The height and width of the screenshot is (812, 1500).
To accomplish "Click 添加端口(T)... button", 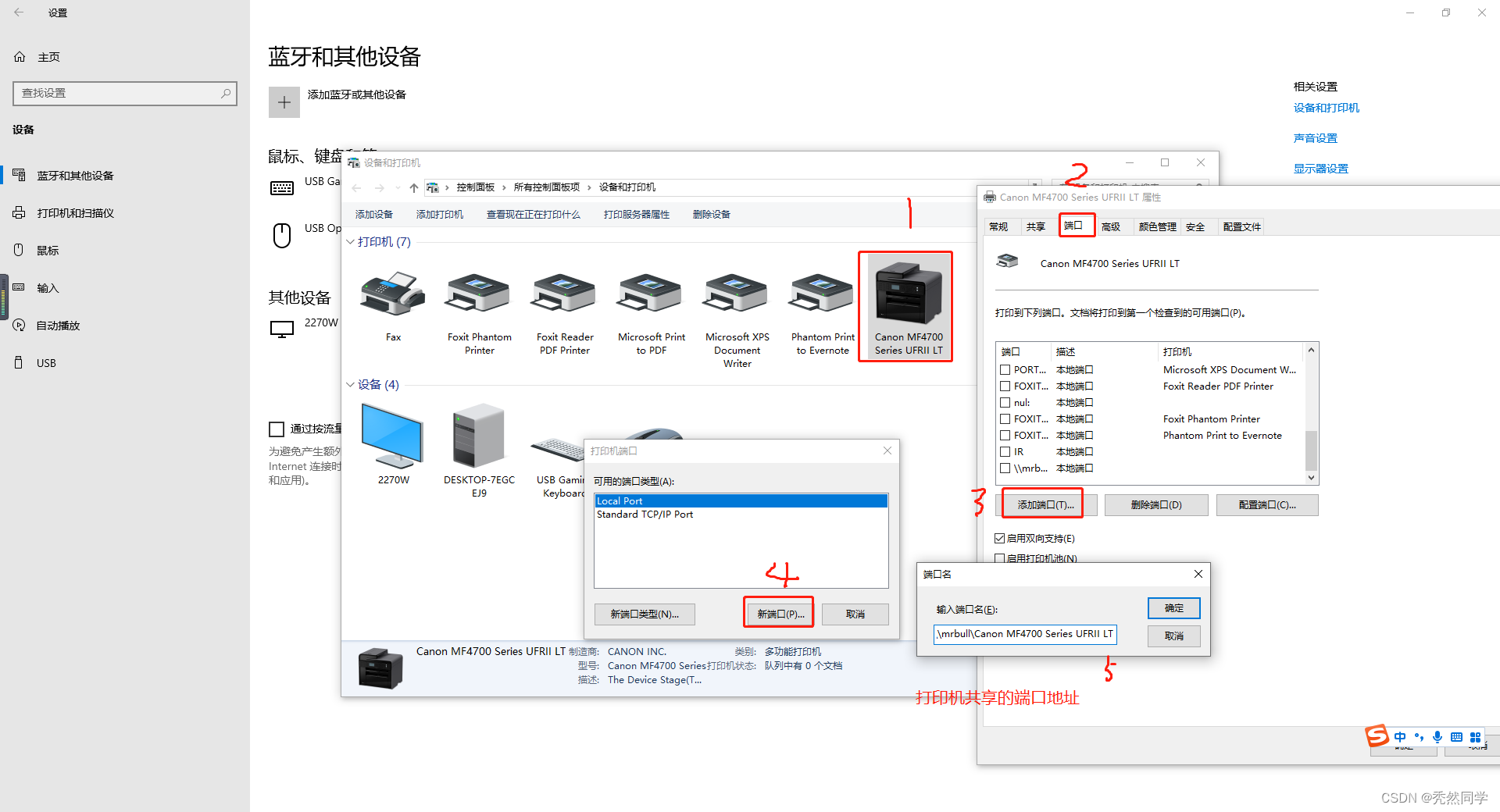I will click(x=1045, y=505).
